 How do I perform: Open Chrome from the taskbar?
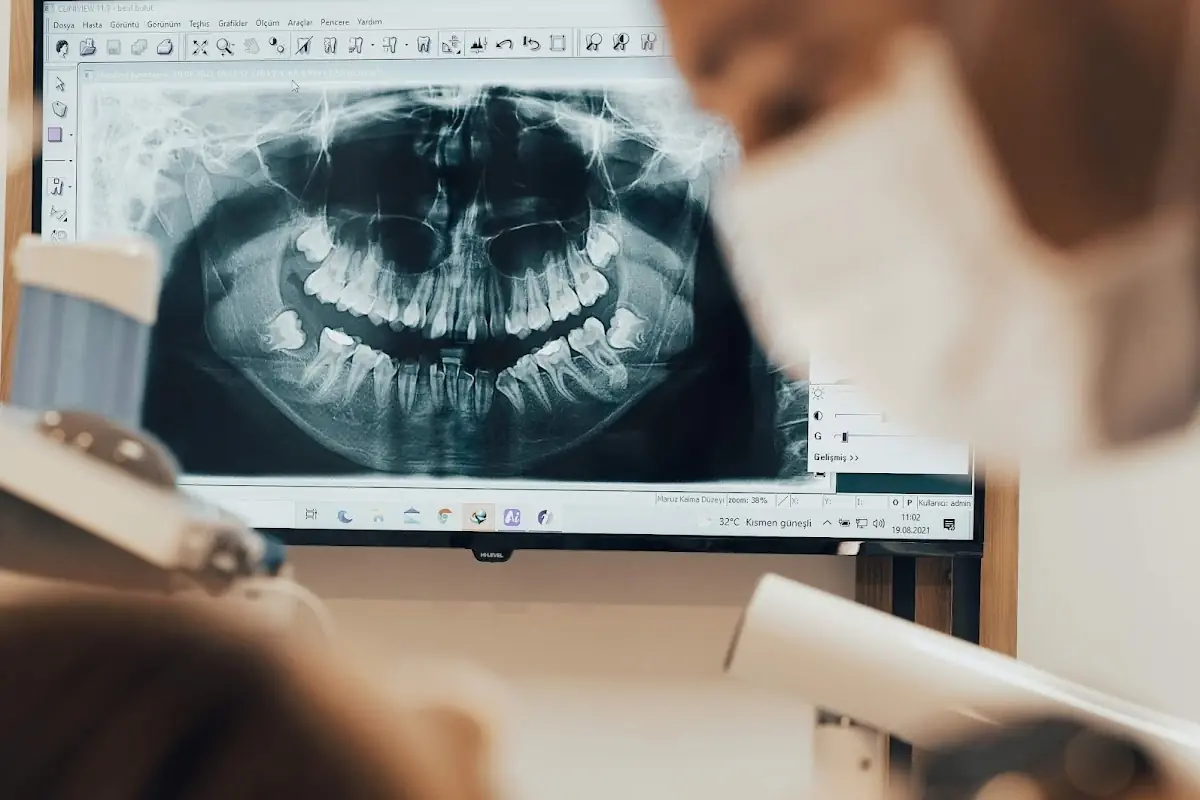[445, 516]
